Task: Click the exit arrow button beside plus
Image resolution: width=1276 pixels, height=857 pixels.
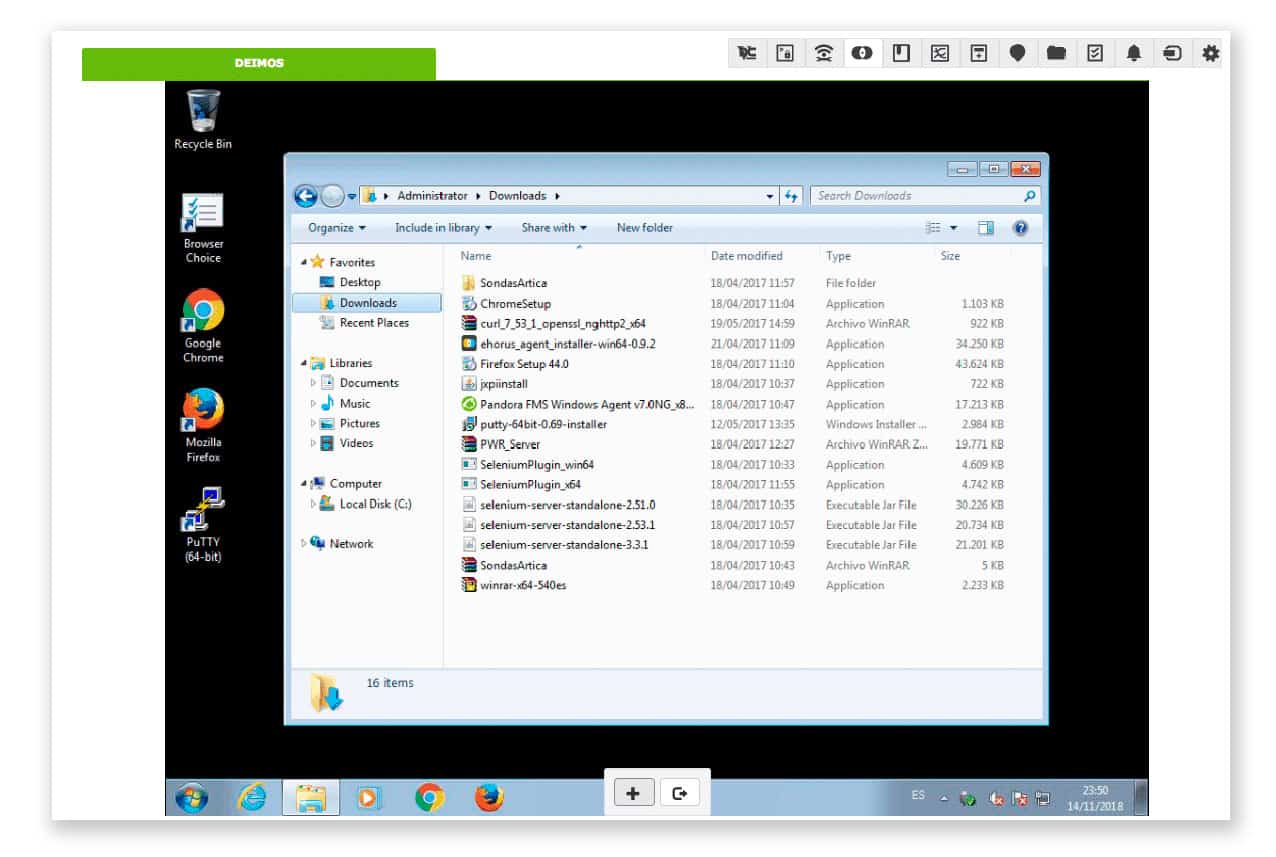Action: coord(680,793)
